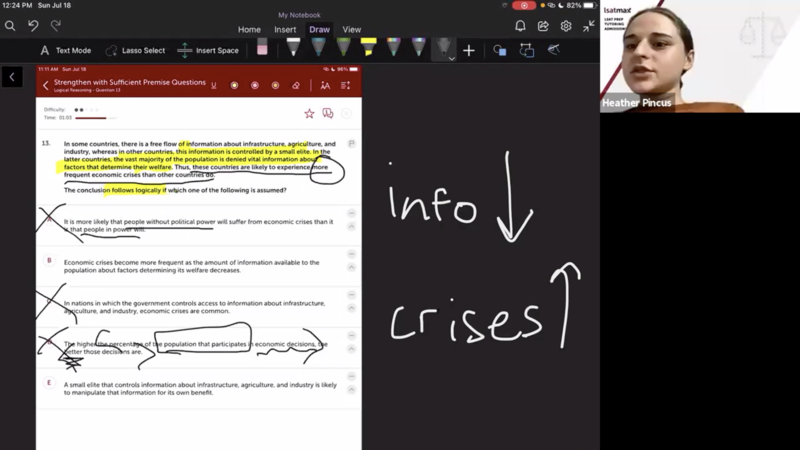Select answer choice B radio circle
The image size is (800, 450).
tap(49, 261)
